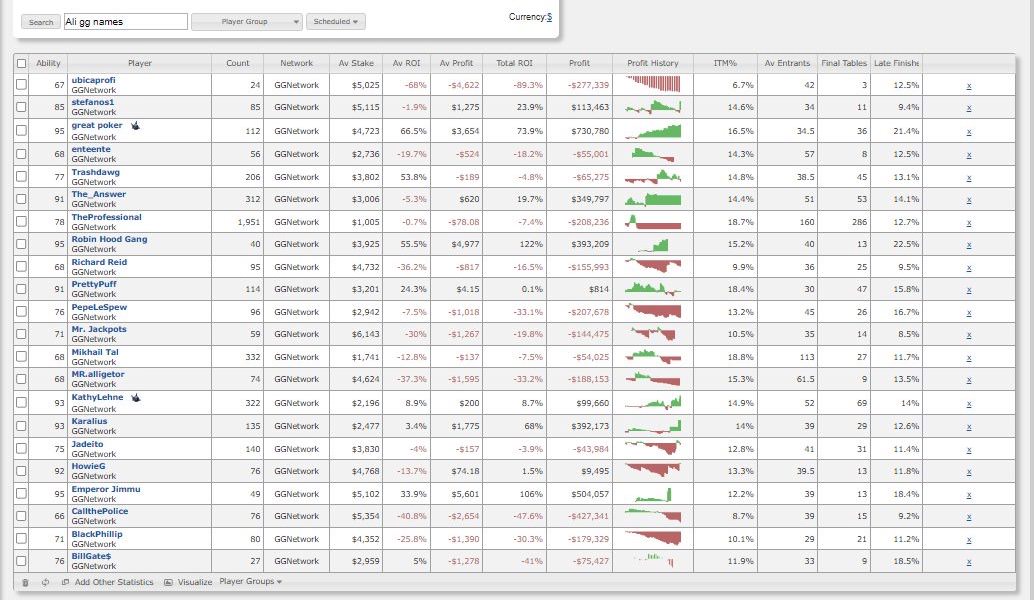Open the Player Groups menu at bottom
1034x600 pixels.
point(250,582)
